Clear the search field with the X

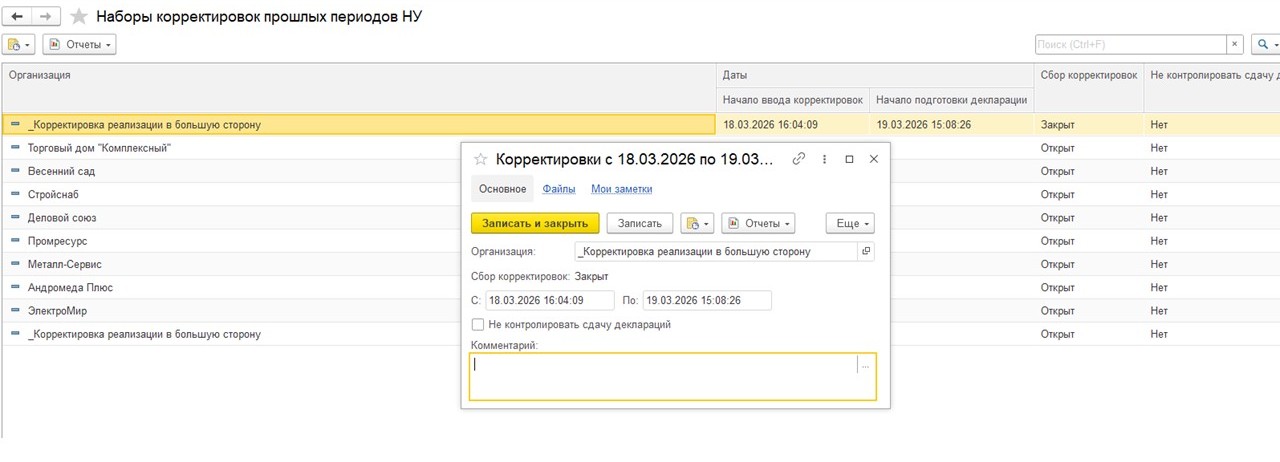click(x=1236, y=44)
